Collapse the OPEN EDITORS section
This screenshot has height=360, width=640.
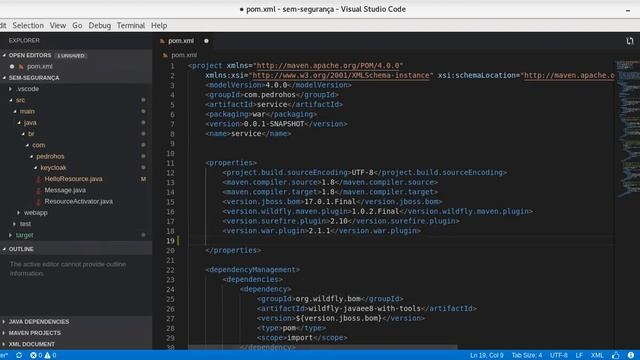4,55
